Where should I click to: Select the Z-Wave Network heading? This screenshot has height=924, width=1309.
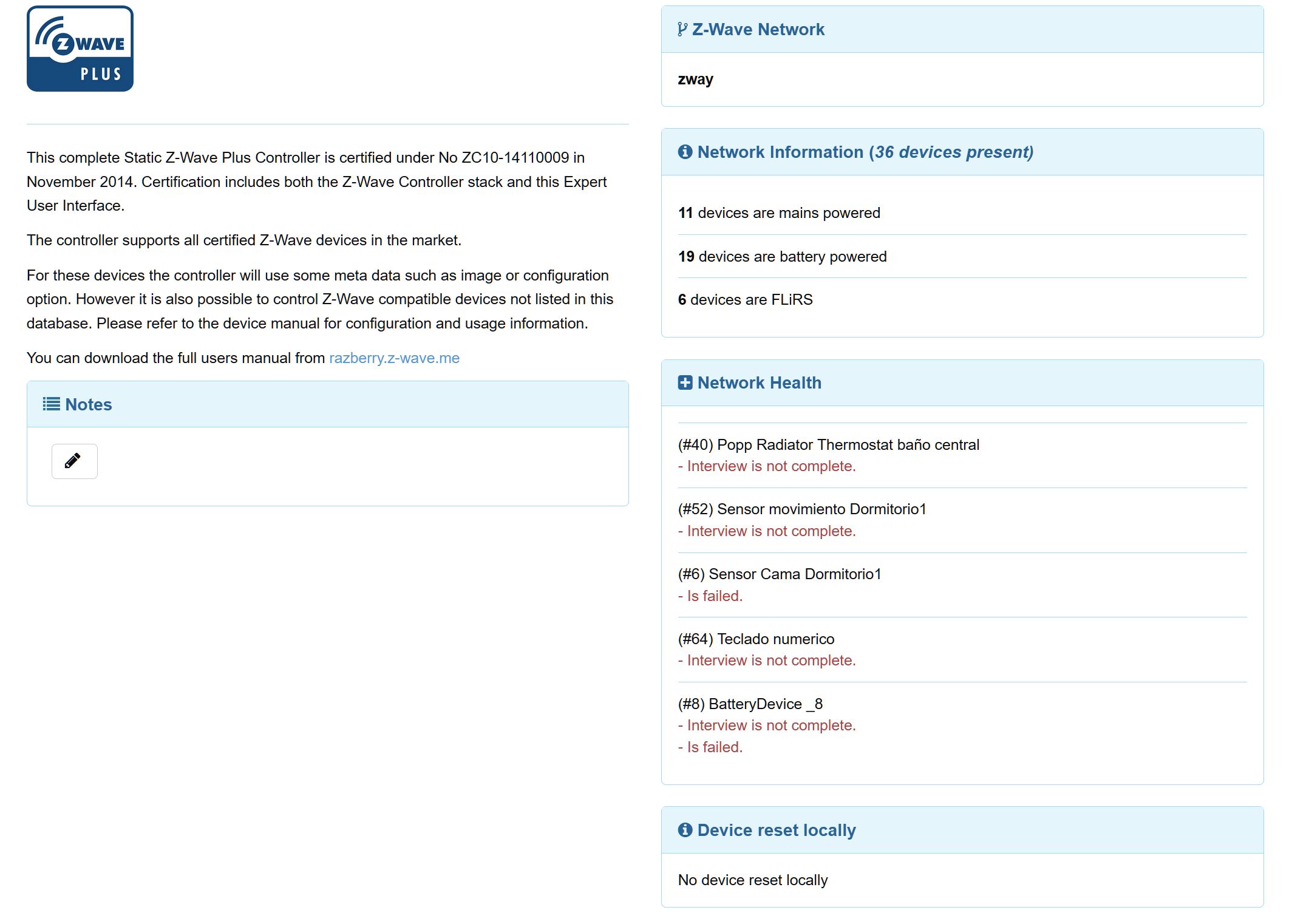(x=758, y=29)
